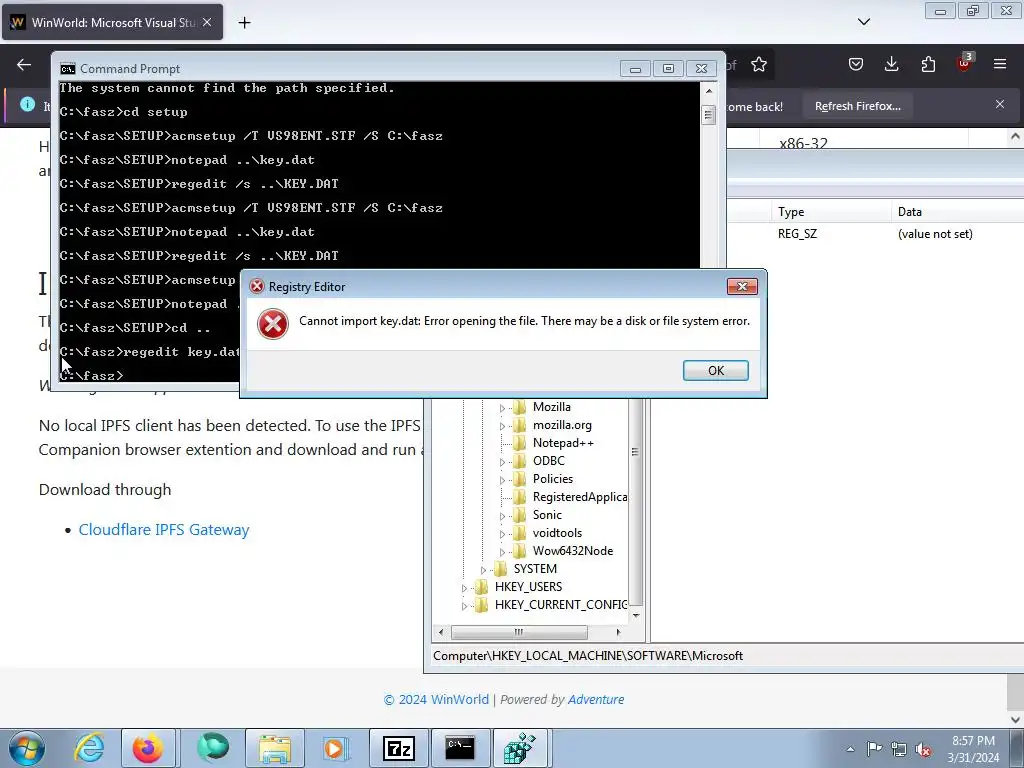This screenshot has height=768, width=1024.
Task: Close the Registry Editor error dialog
Action: point(742,286)
